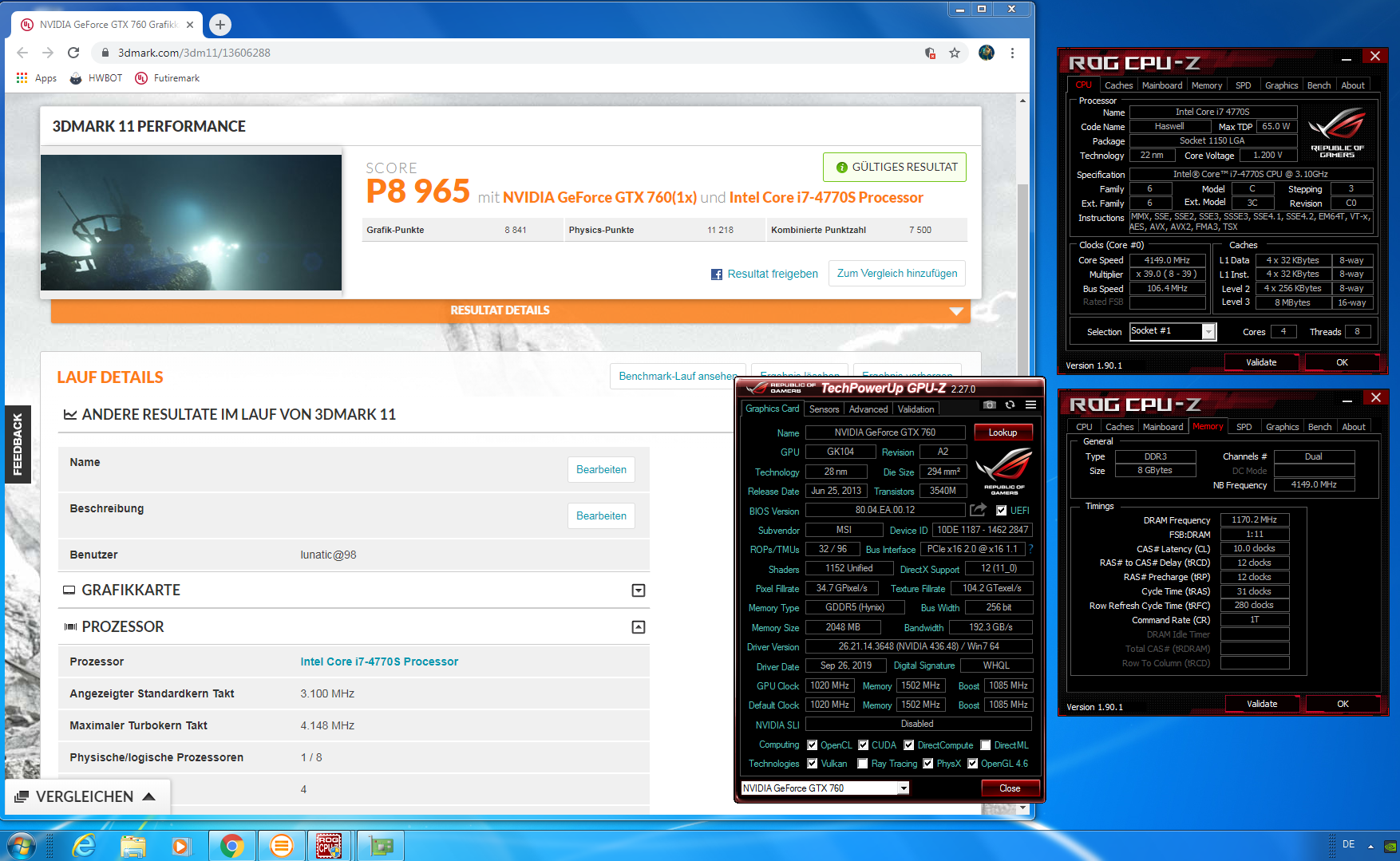This screenshot has width=1400, height=861.
Task: Collapse the PROZESSOR section
Action: (x=639, y=627)
